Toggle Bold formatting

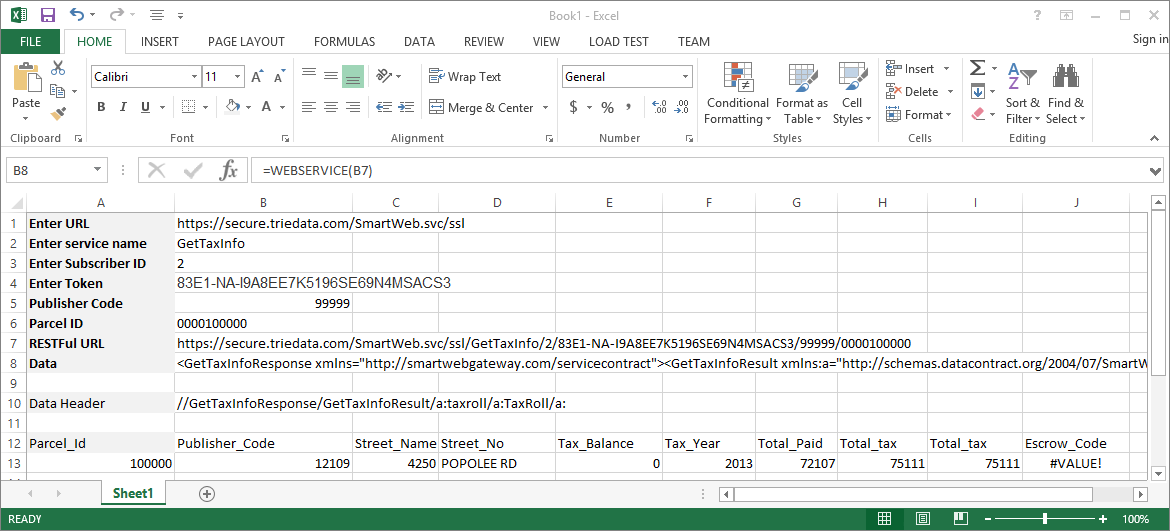[x=101, y=107]
